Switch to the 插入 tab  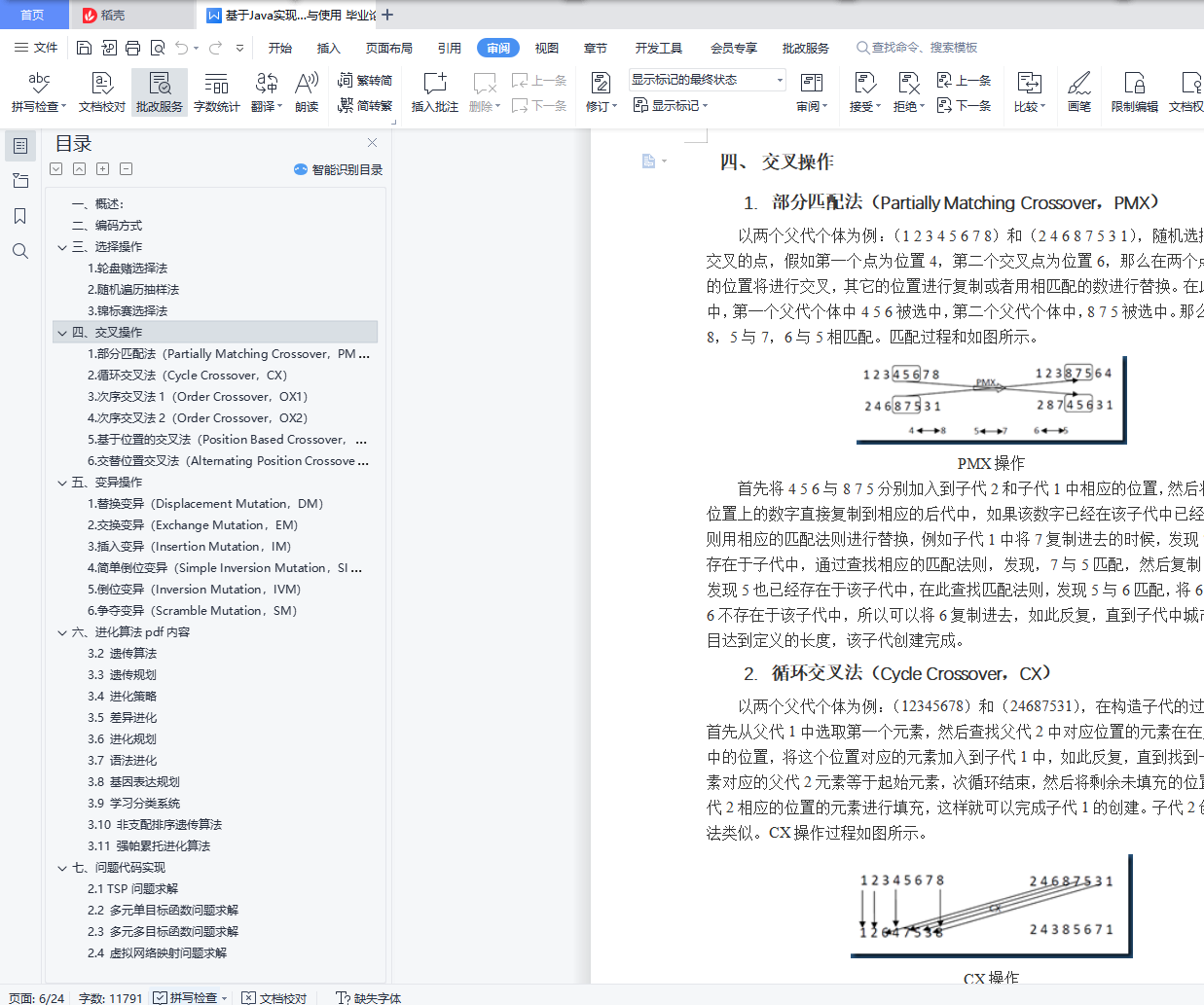click(x=329, y=48)
